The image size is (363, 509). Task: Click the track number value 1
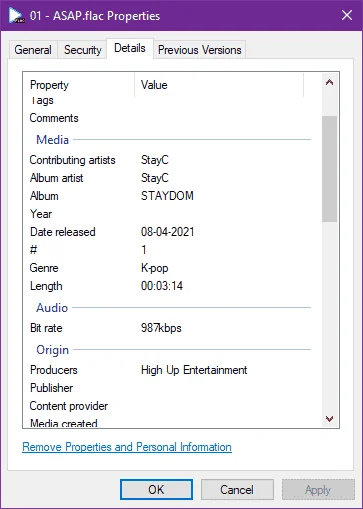point(144,250)
